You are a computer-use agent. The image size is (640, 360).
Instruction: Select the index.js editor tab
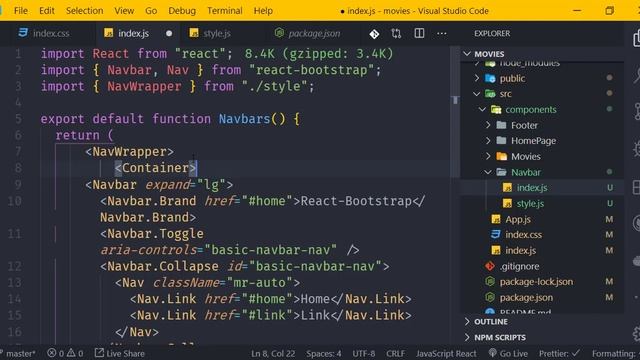point(133,33)
